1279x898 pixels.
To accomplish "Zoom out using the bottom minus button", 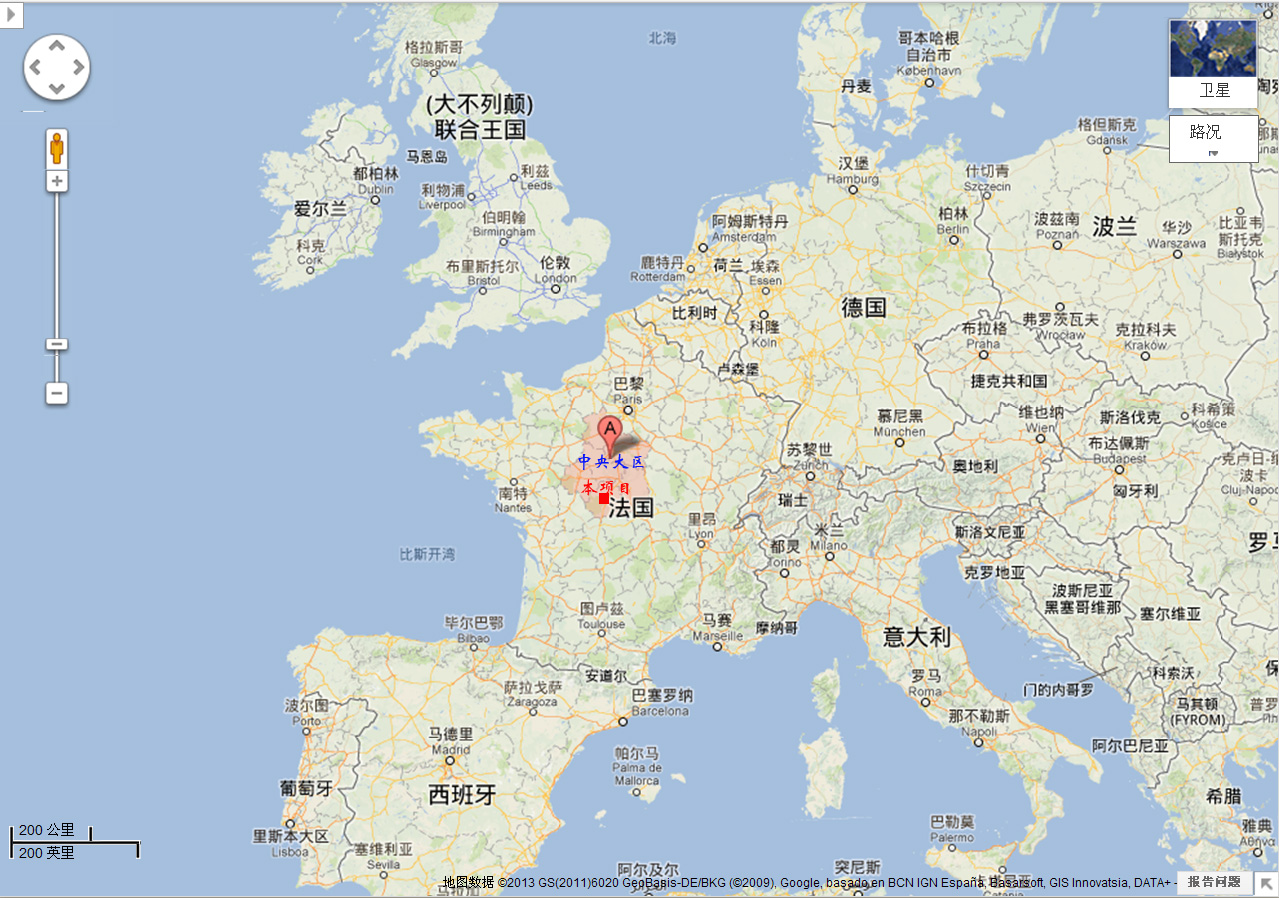I will tap(57, 393).
